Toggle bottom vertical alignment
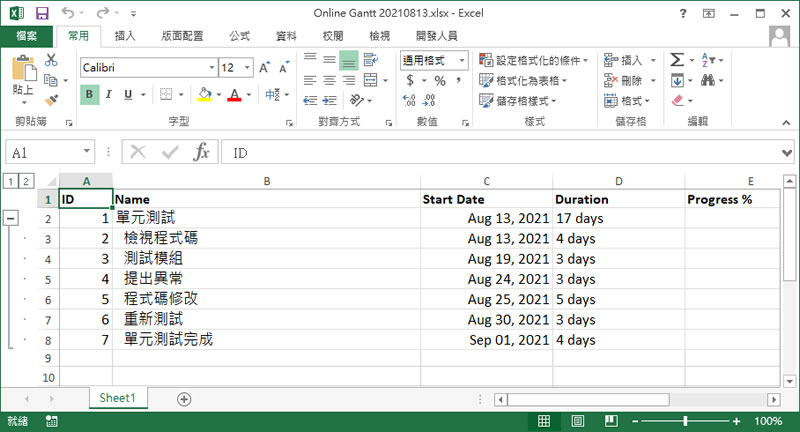The height and width of the screenshot is (432, 800). (x=349, y=60)
